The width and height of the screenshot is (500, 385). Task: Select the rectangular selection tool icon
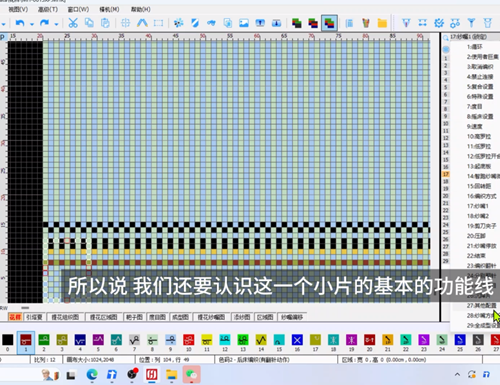[x=158, y=23]
